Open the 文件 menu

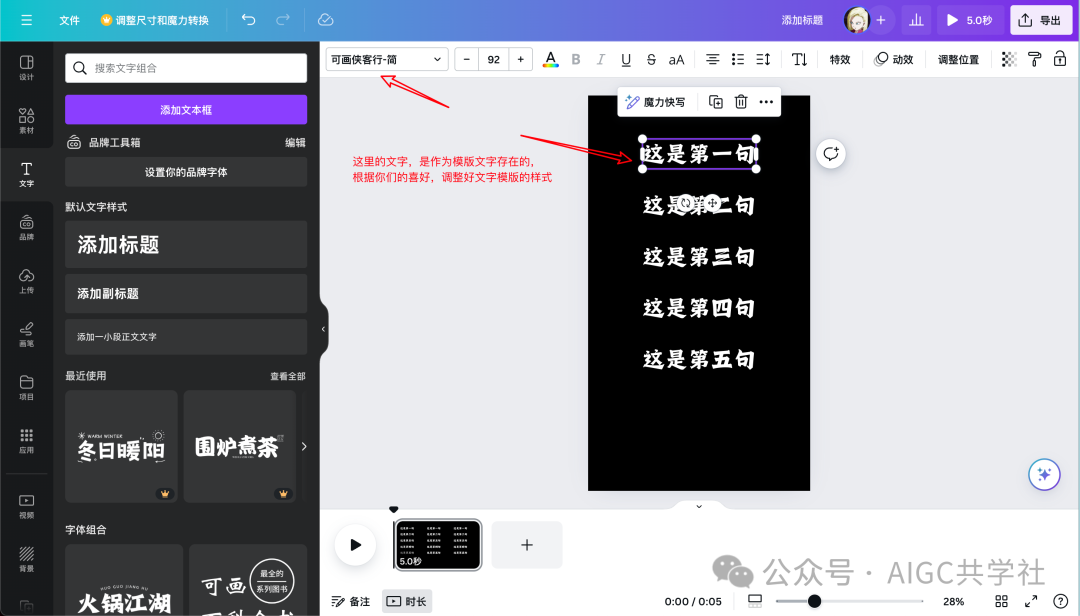coord(70,20)
